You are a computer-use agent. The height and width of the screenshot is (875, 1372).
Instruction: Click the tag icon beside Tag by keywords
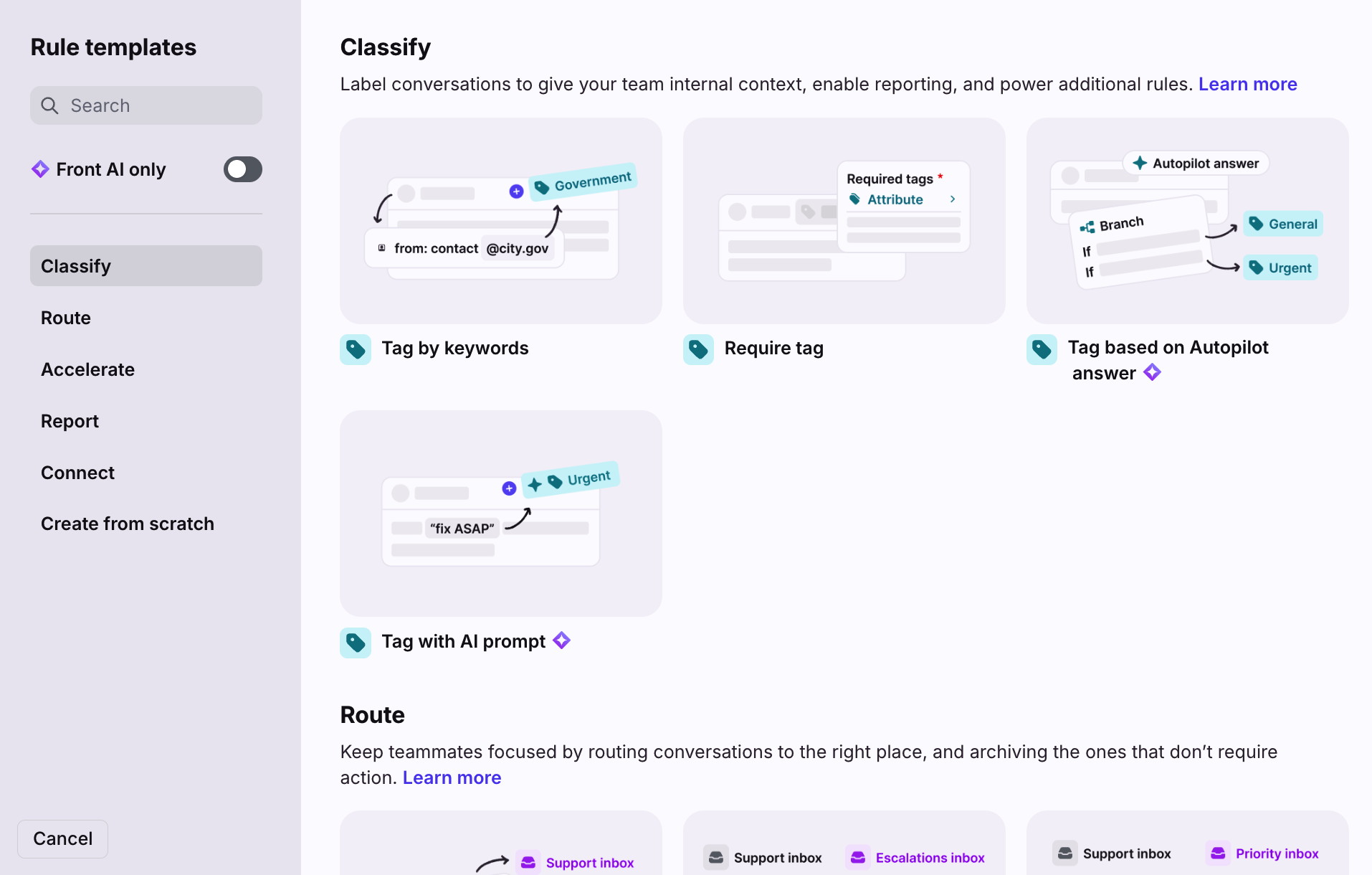356,349
